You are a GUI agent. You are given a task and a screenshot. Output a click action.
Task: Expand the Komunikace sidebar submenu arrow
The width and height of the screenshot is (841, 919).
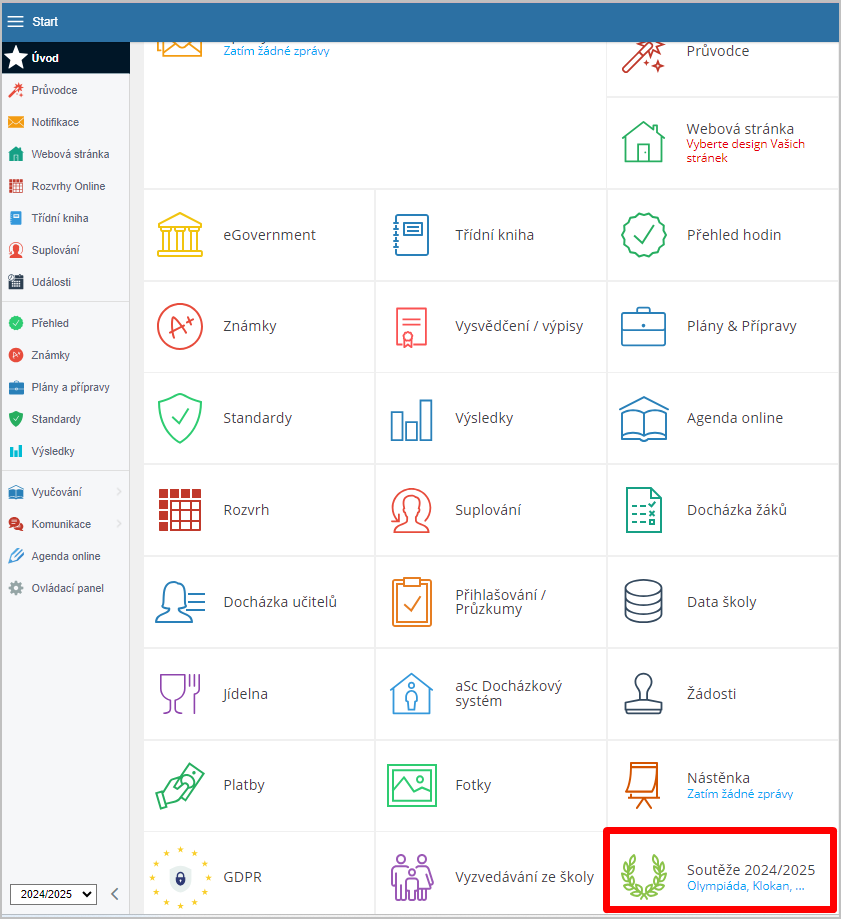pyautogui.click(x=119, y=524)
